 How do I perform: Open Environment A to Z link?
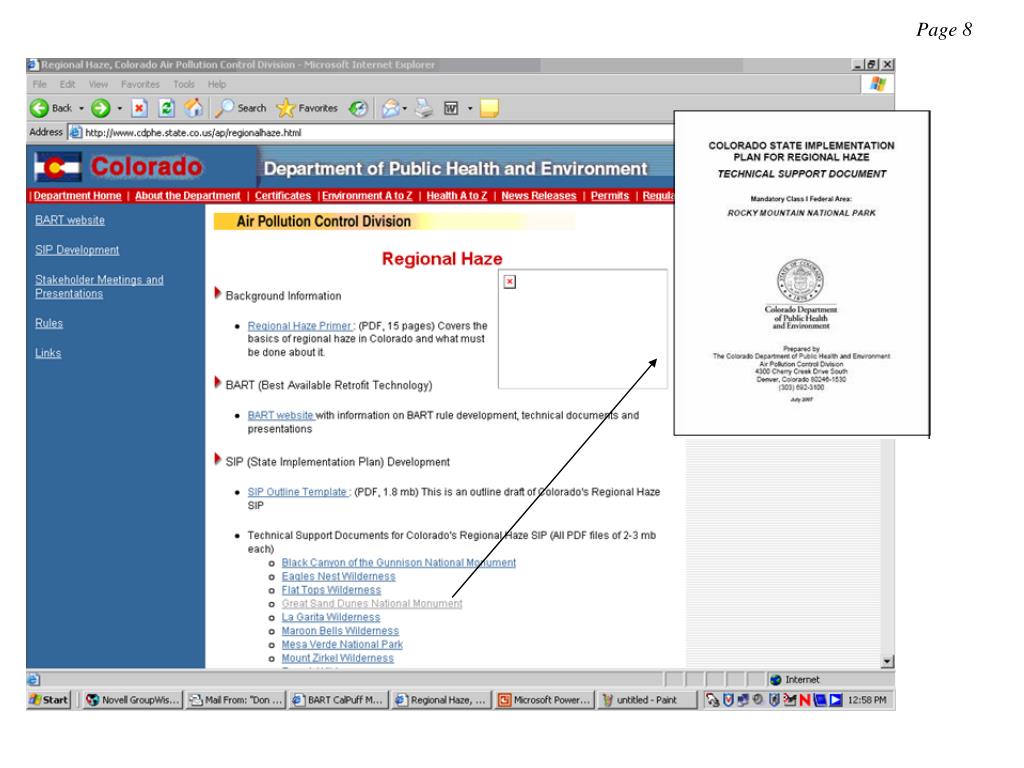click(367, 196)
